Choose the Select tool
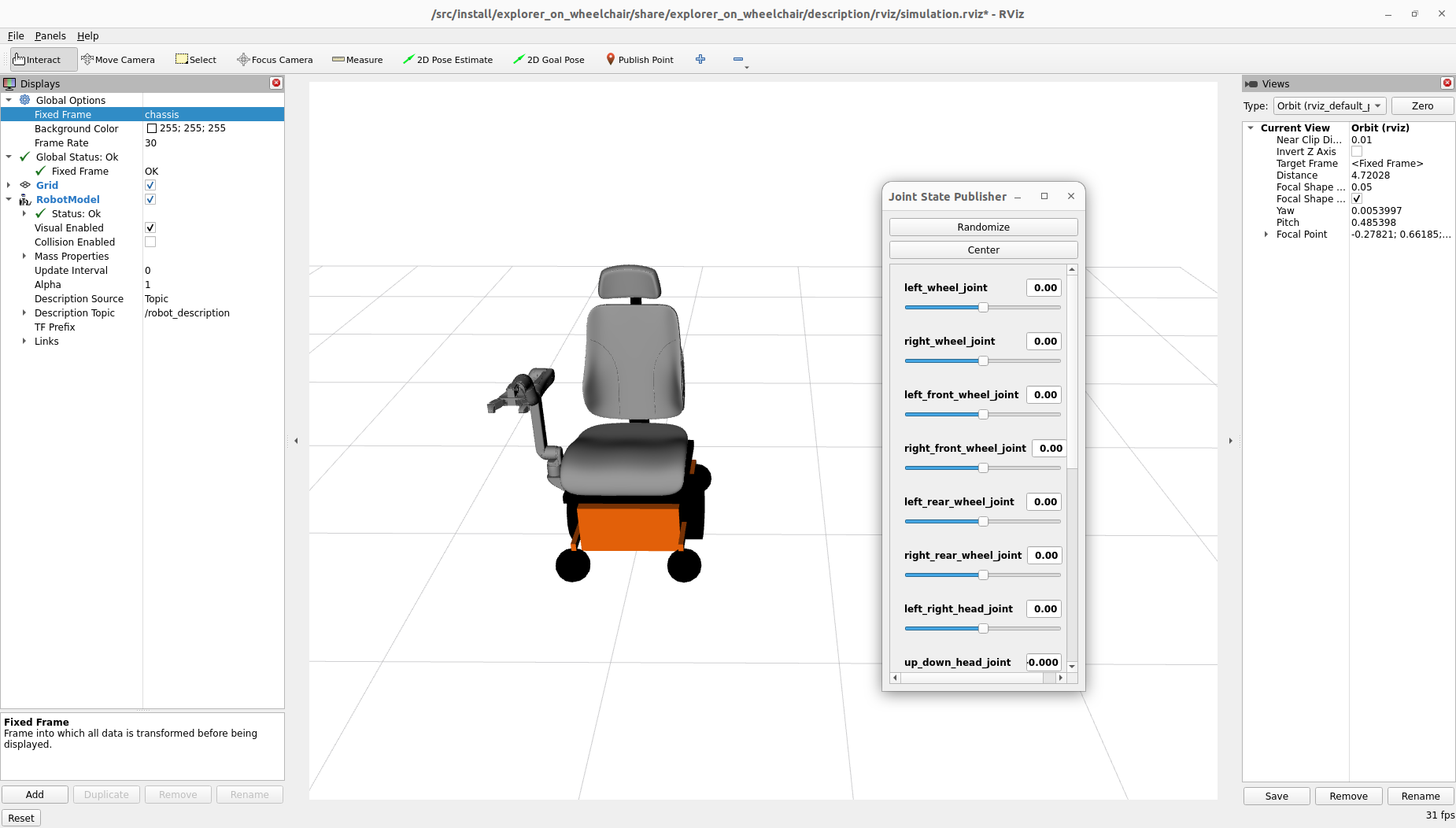 [x=196, y=59]
